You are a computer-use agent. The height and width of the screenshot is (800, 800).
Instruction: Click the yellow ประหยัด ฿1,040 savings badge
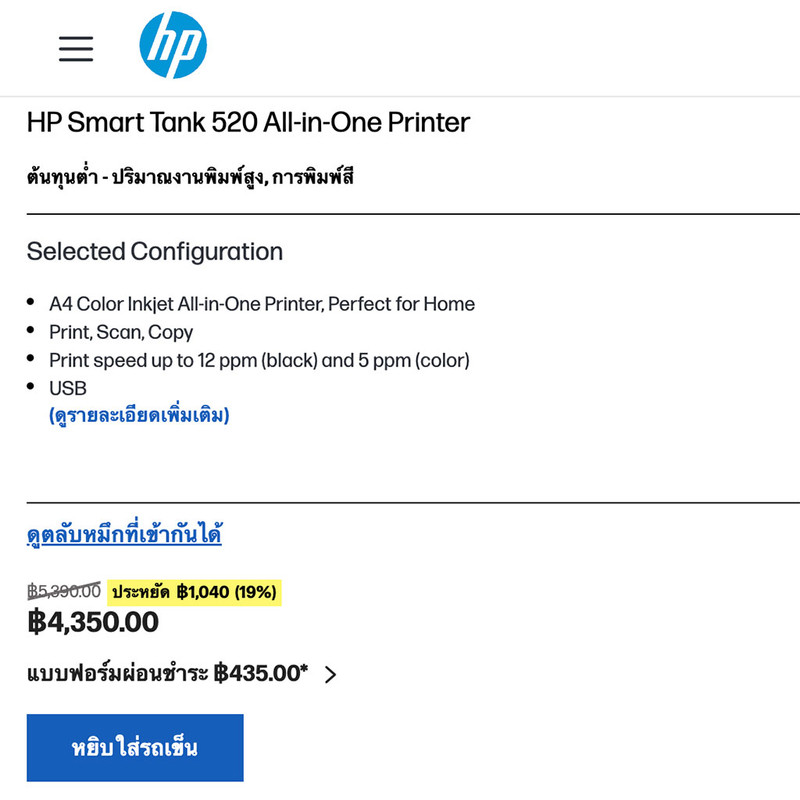pyautogui.click(x=194, y=592)
